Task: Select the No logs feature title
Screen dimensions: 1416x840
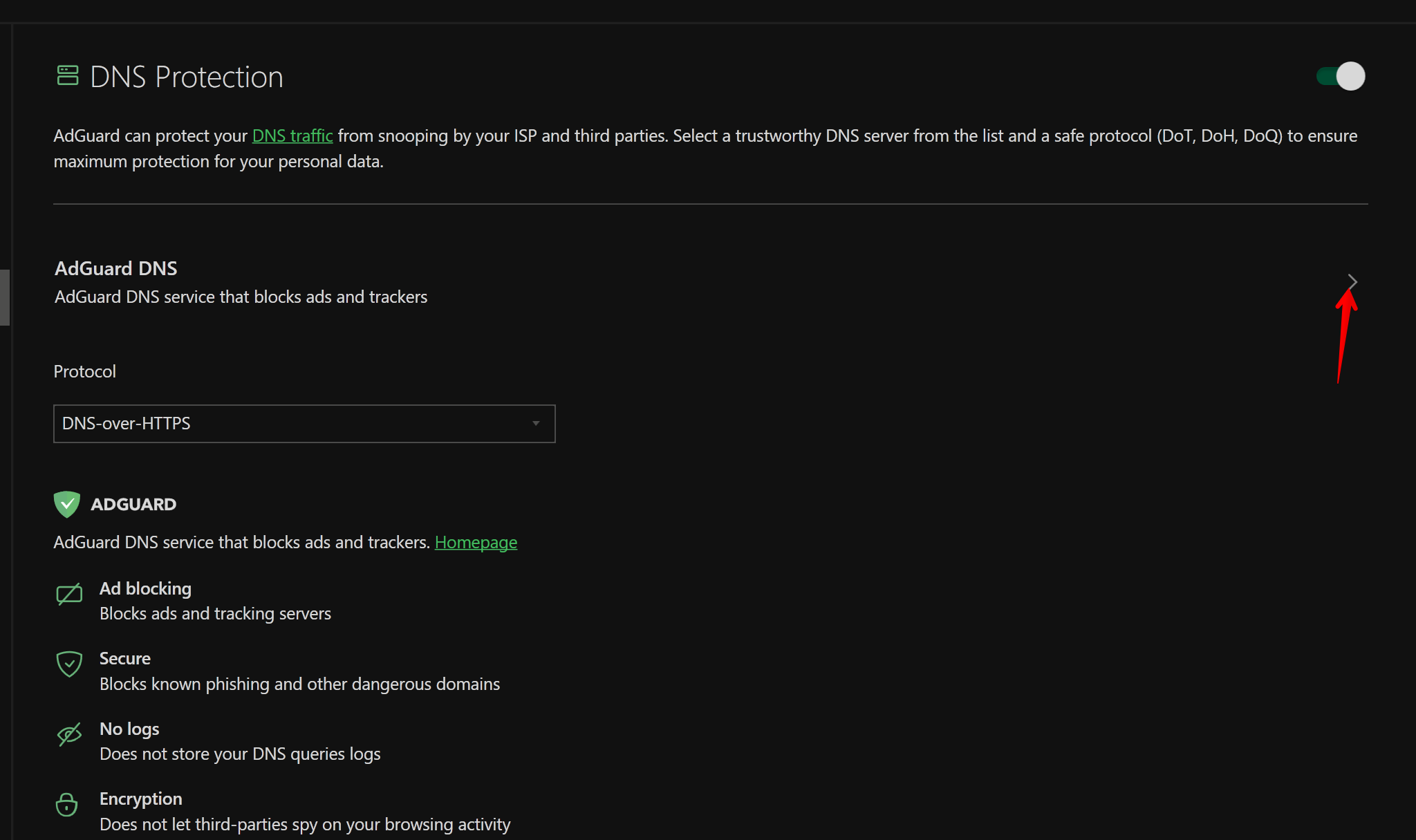Action: click(x=129, y=729)
